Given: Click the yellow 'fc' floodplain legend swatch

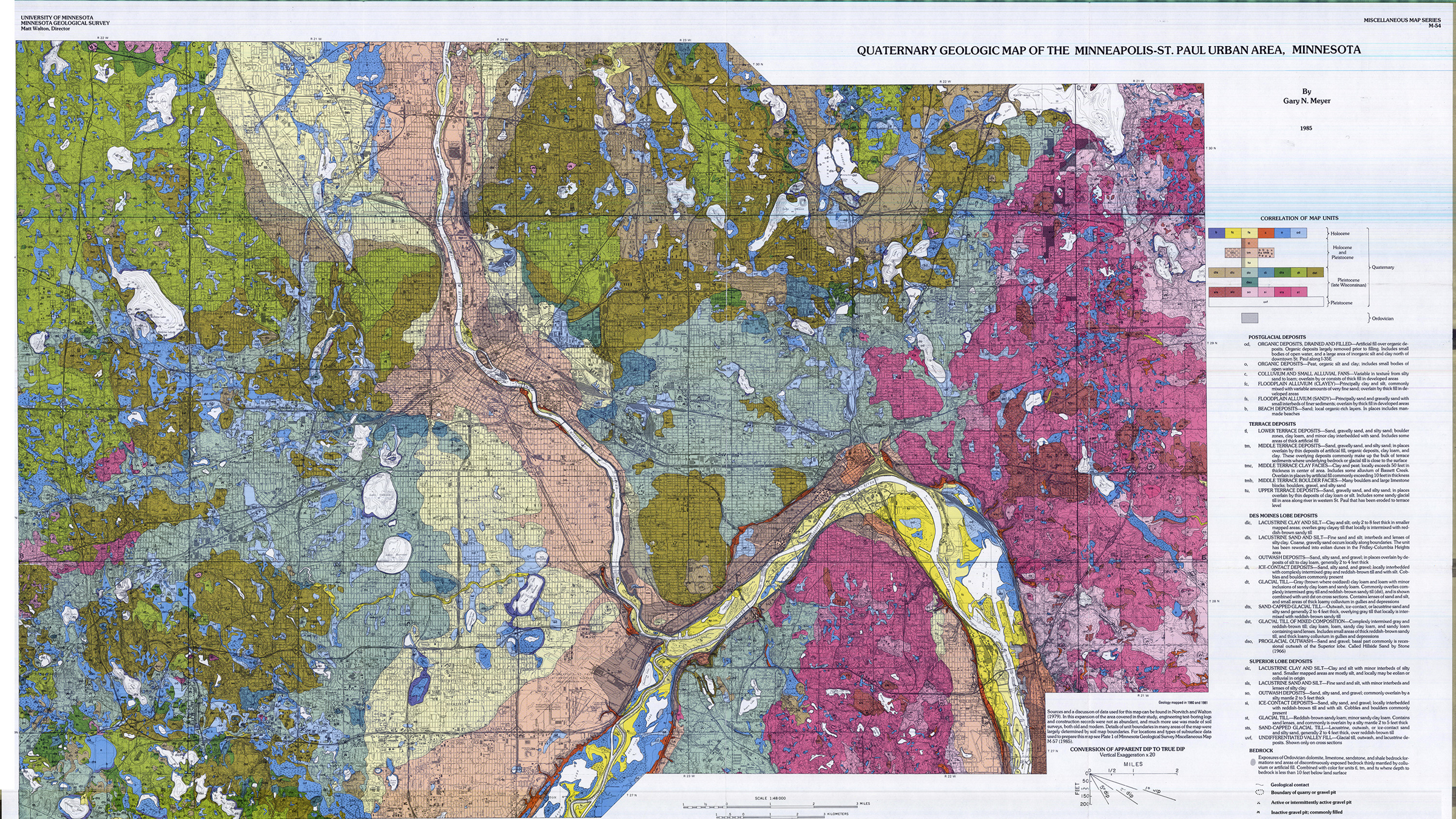Looking at the screenshot, I should (1233, 233).
